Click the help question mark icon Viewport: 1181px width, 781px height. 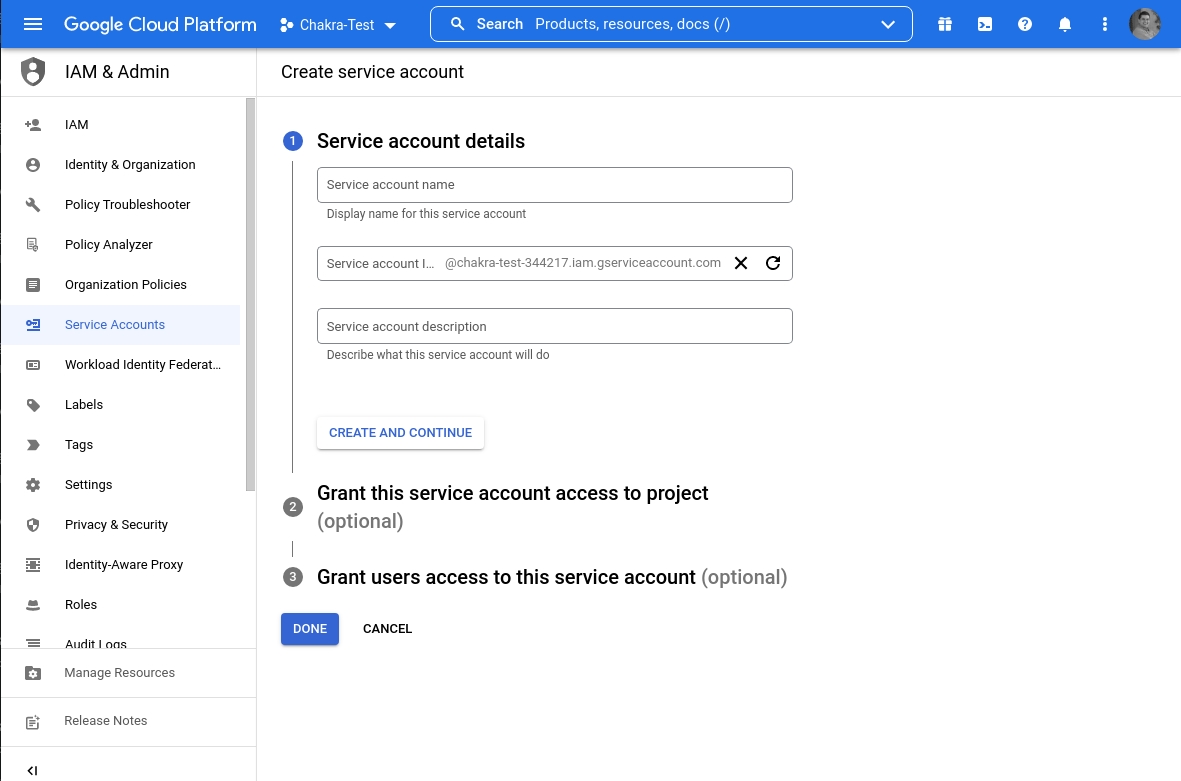(x=1025, y=24)
